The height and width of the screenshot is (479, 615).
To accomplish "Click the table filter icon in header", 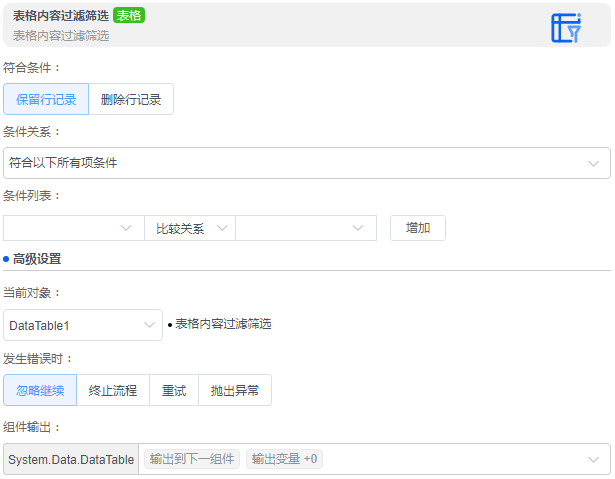I will (566, 27).
